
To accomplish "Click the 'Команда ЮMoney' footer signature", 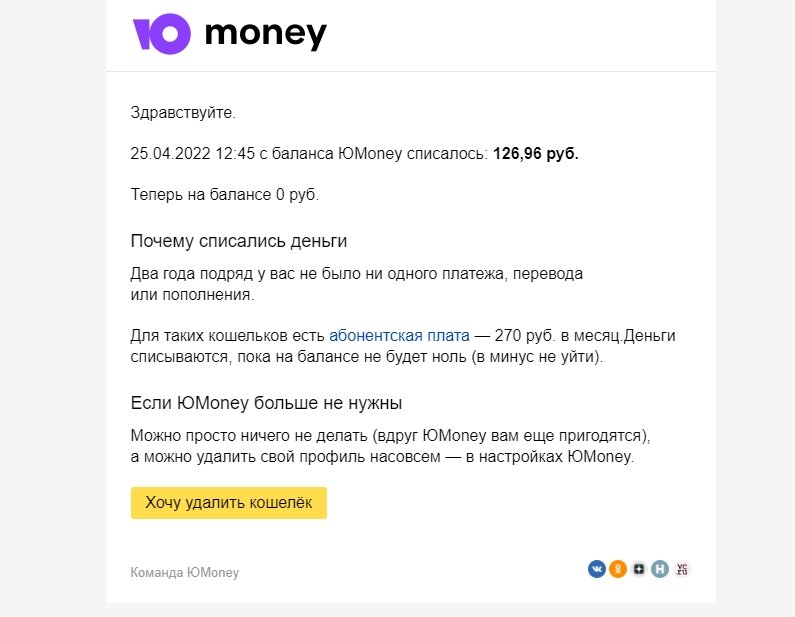I will coord(185,572).
